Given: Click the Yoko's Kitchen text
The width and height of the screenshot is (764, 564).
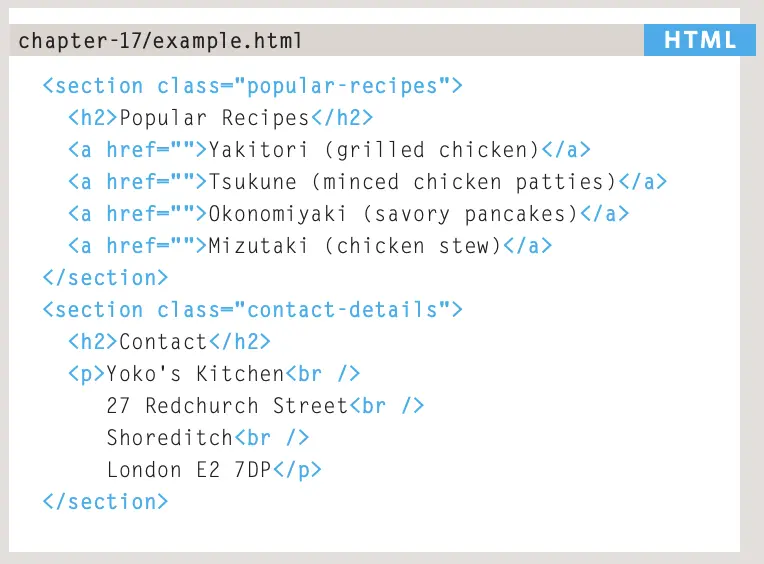Looking at the screenshot, I should [195, 374].
